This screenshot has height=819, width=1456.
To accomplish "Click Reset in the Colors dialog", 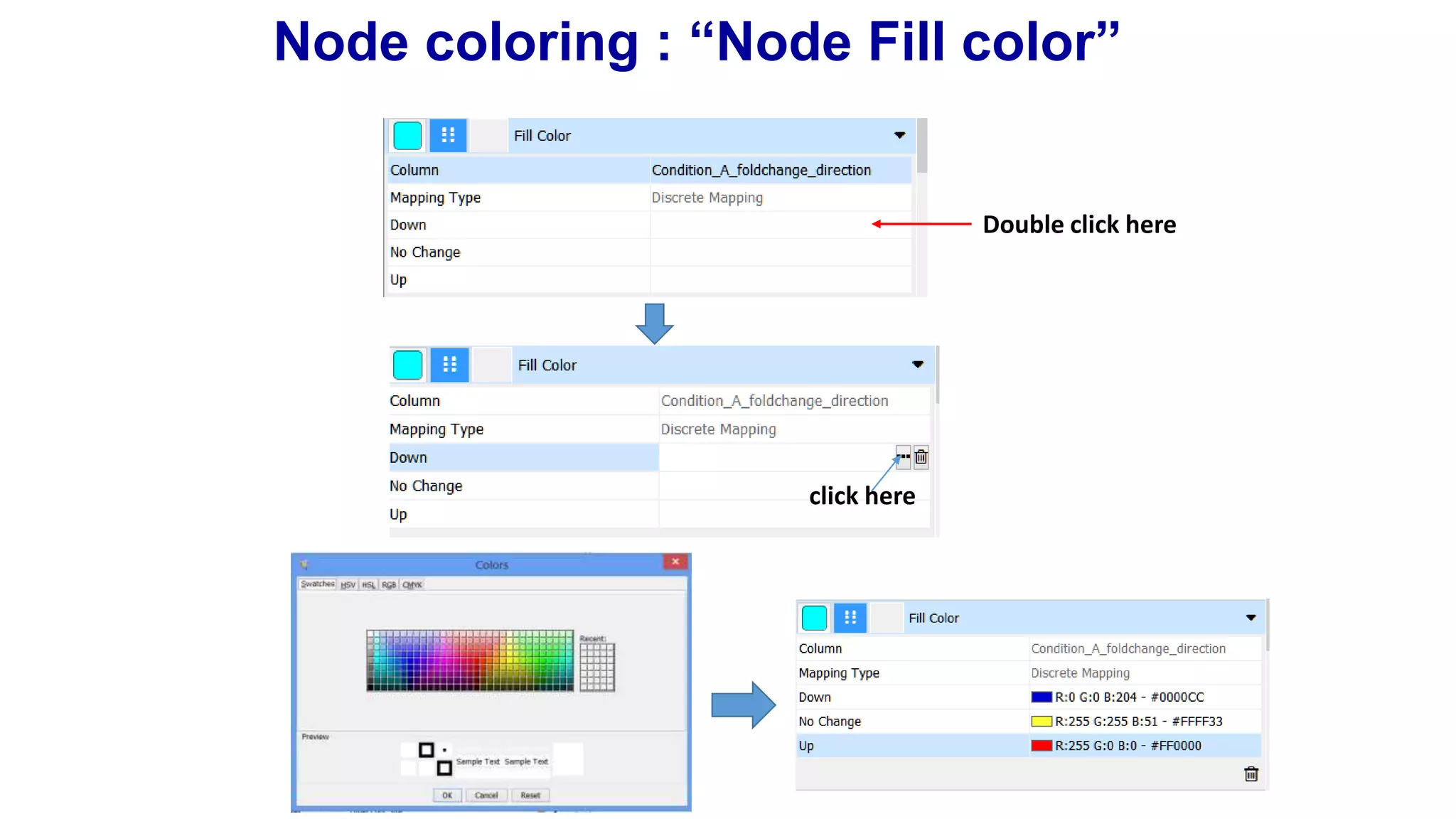I will tap(530, 796).
